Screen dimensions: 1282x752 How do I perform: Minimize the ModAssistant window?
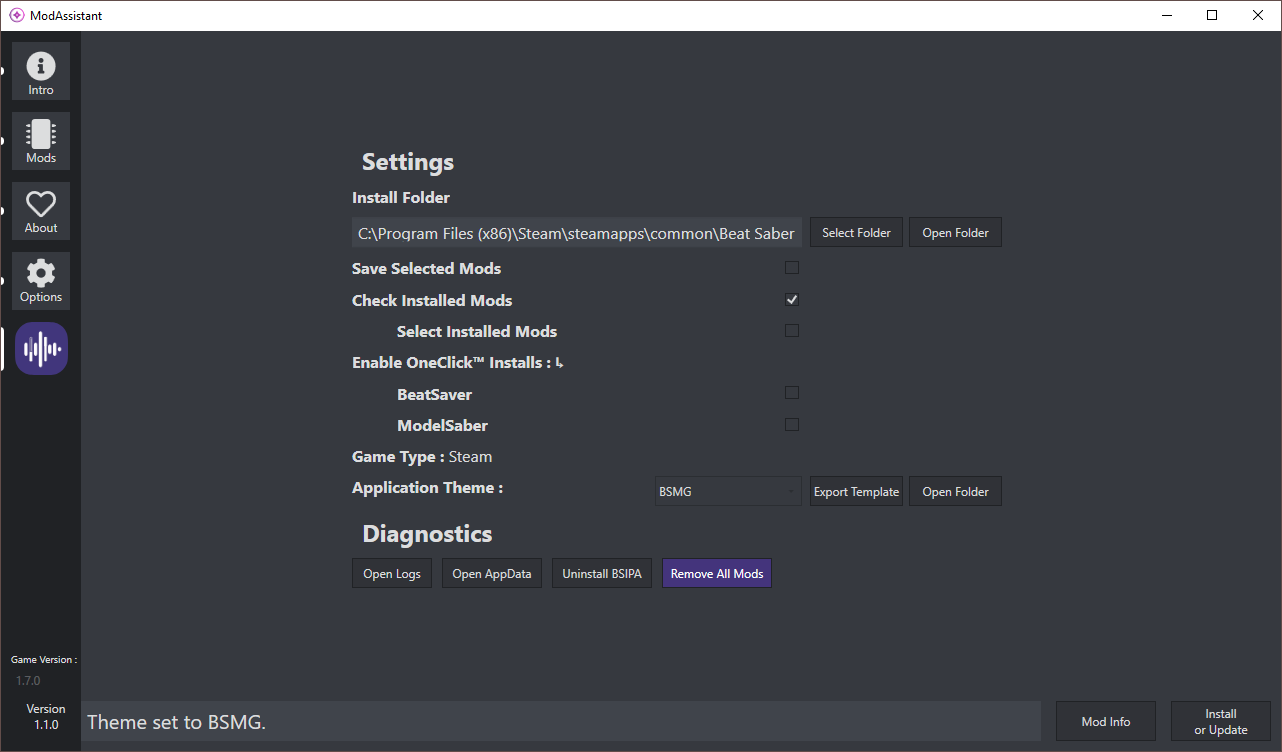tap(1166, 15)
